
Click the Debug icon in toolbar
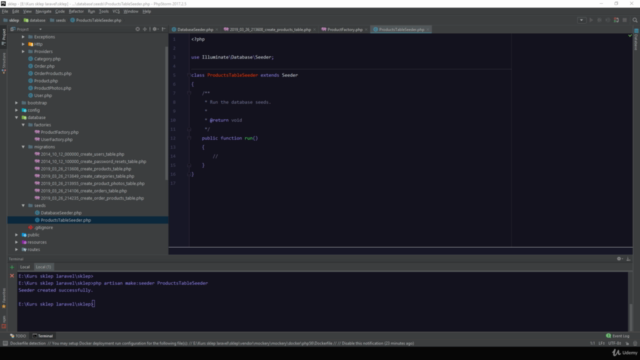coord(599,20)
